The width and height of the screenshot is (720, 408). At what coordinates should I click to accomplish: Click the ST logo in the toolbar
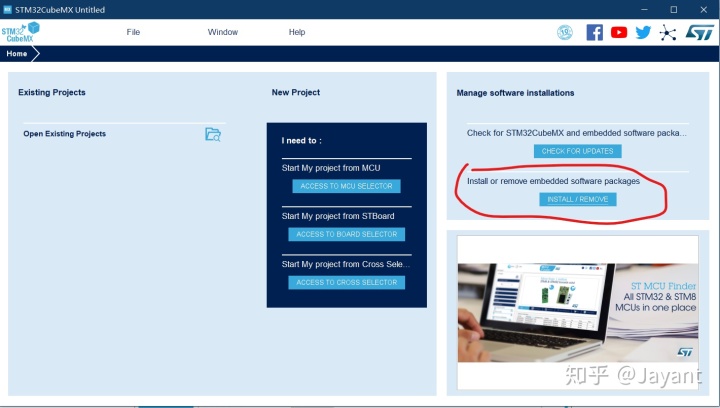click(700, 33)
